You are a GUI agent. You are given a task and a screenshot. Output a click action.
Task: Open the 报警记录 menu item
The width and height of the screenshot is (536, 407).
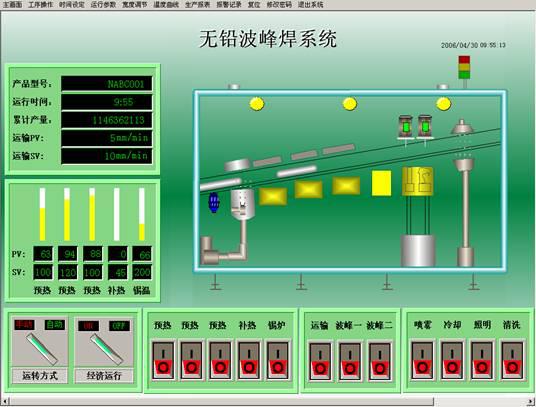(x=229, y=4)
